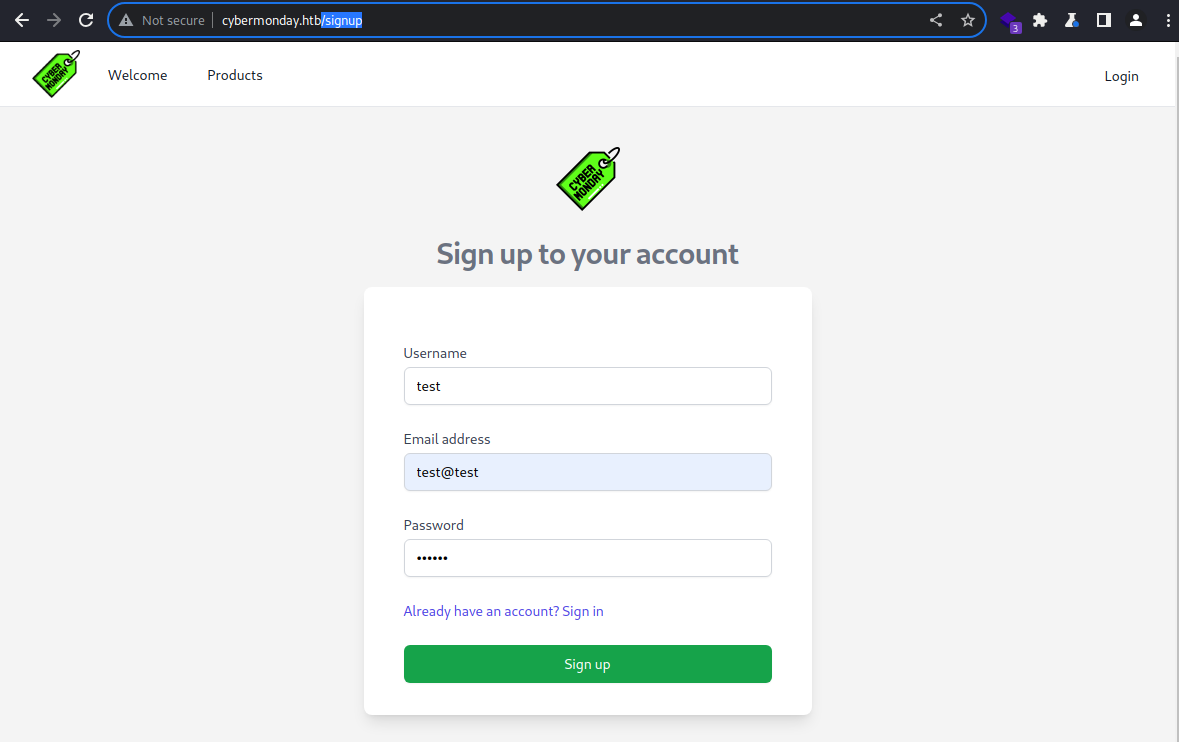Click into the Password field

(x=587, y=558)
